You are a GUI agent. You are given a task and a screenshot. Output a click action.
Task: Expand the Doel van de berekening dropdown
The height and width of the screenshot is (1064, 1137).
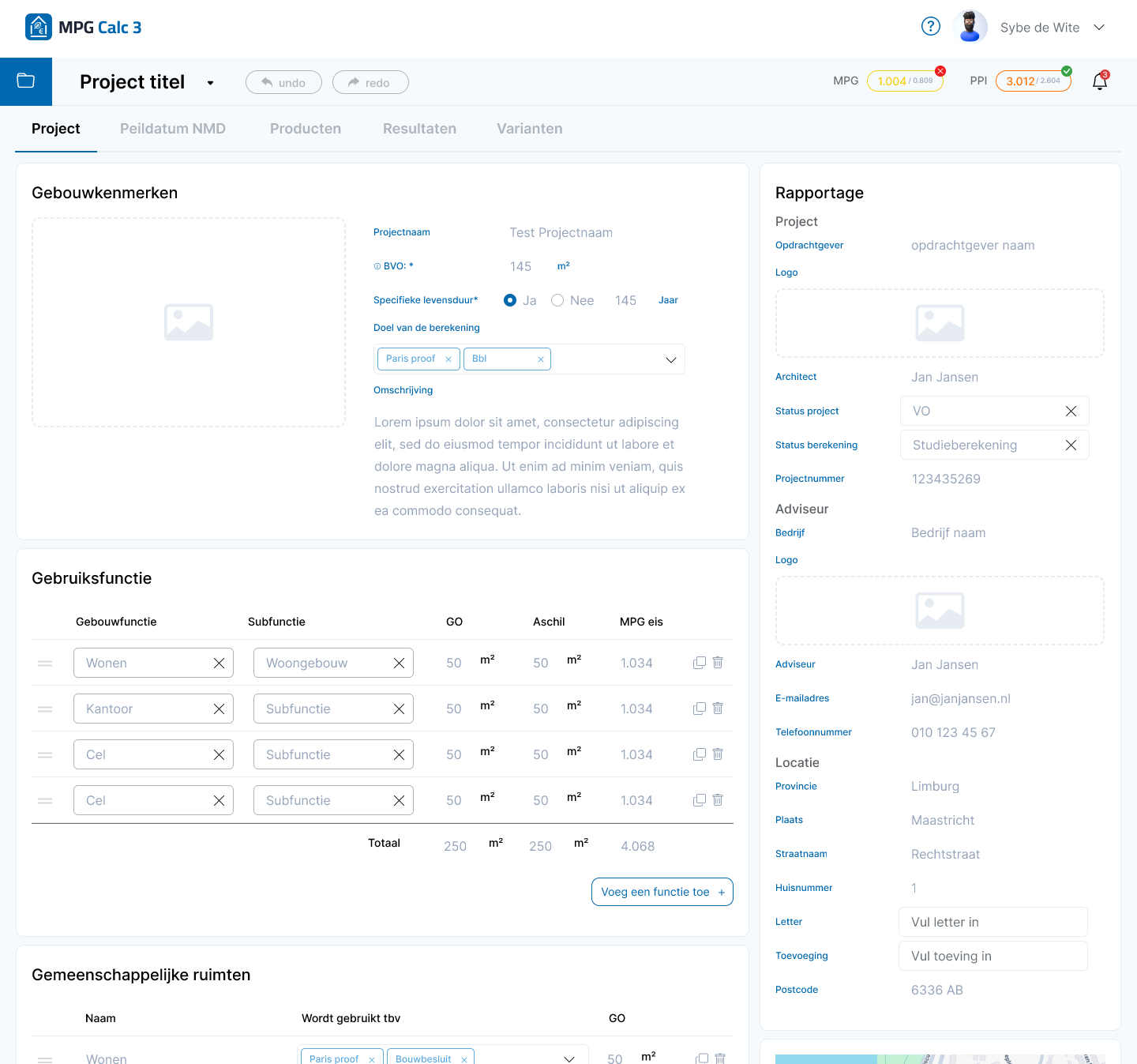[670, 359]
